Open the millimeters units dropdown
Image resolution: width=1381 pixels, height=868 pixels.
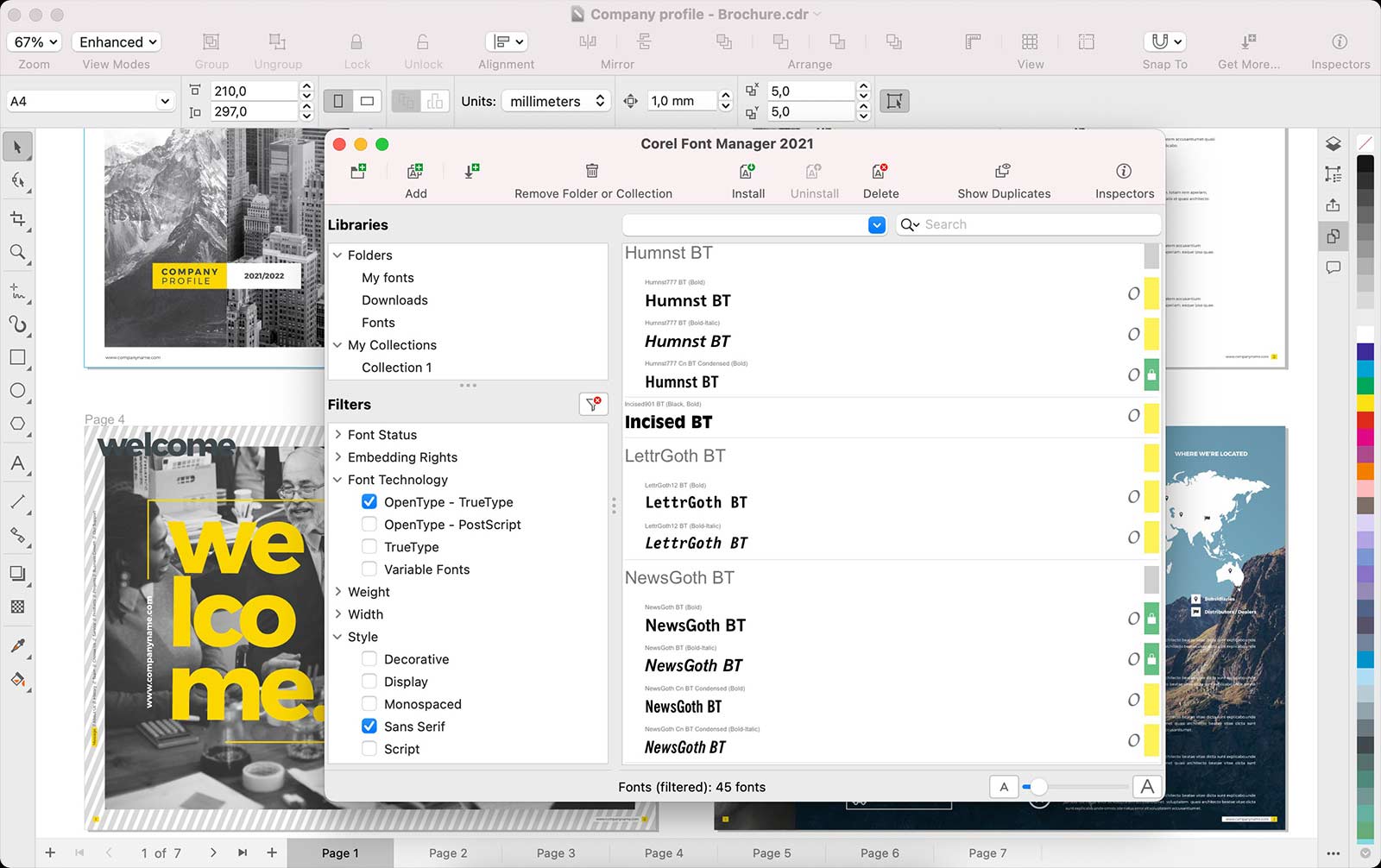[x=556, y=101]
